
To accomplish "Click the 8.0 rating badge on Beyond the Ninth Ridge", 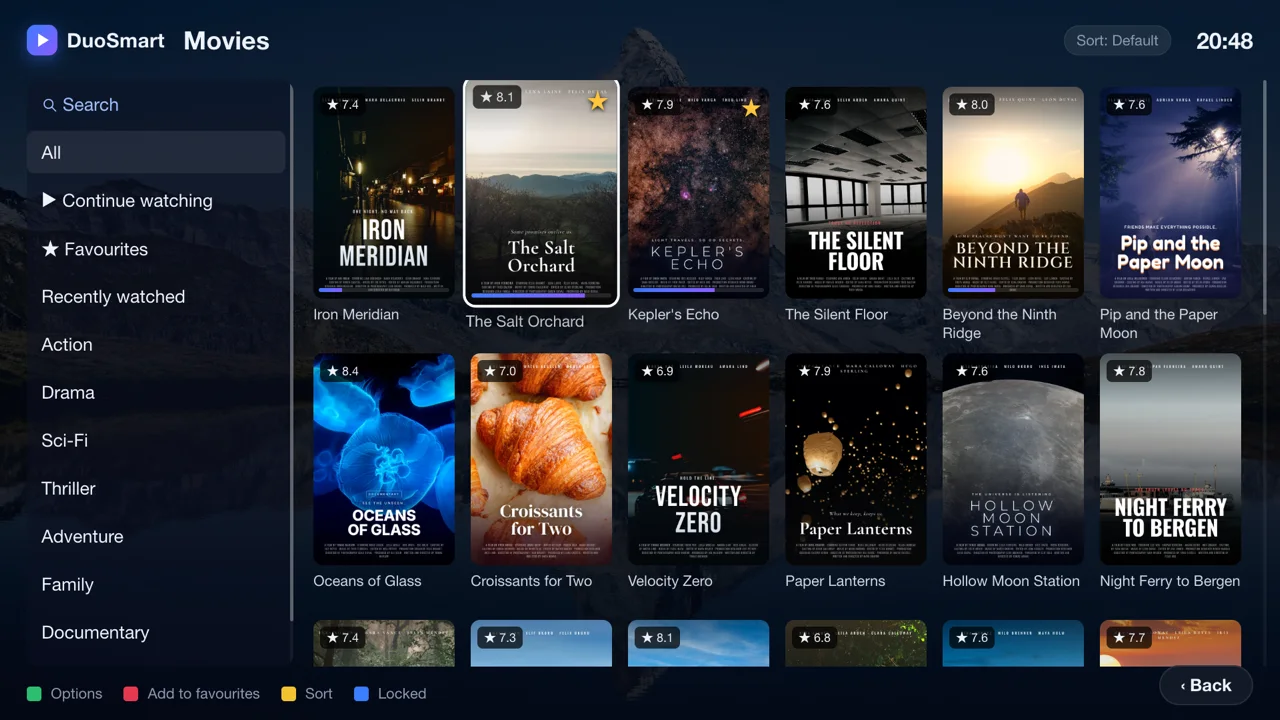I will pyautogui.click(x=971, y=104).
